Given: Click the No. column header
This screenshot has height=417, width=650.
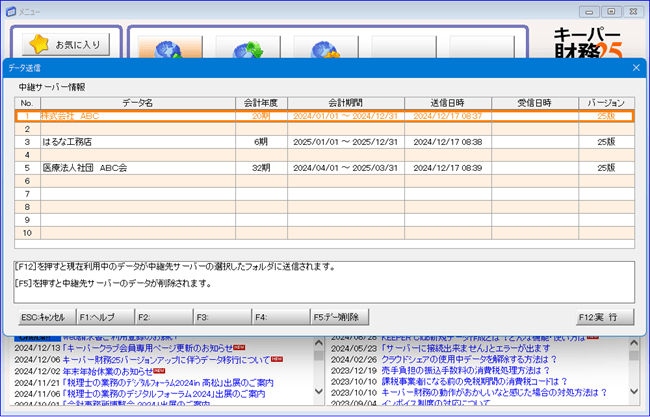Looking at the screenshot, I should [27, 103].
